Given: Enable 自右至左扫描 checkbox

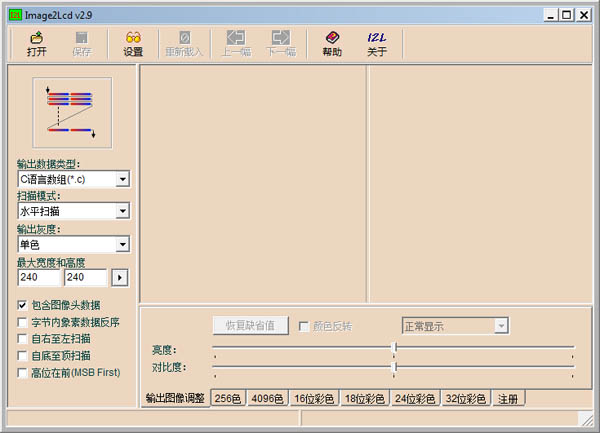Looking at the screenshot, I should pos(22,339).
